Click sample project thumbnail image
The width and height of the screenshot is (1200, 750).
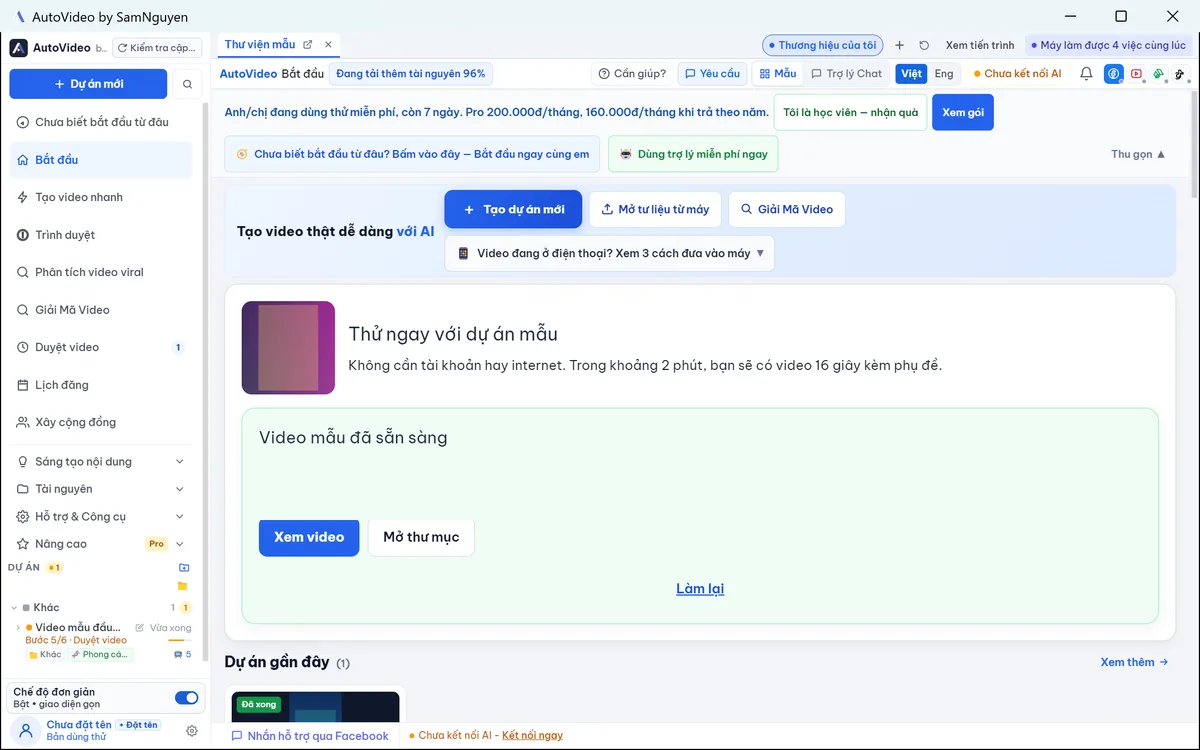pos(288,348)
